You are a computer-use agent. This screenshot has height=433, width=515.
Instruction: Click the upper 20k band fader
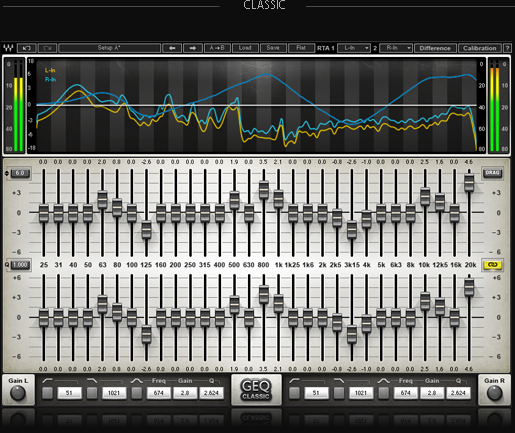click(x=469, y=183)
